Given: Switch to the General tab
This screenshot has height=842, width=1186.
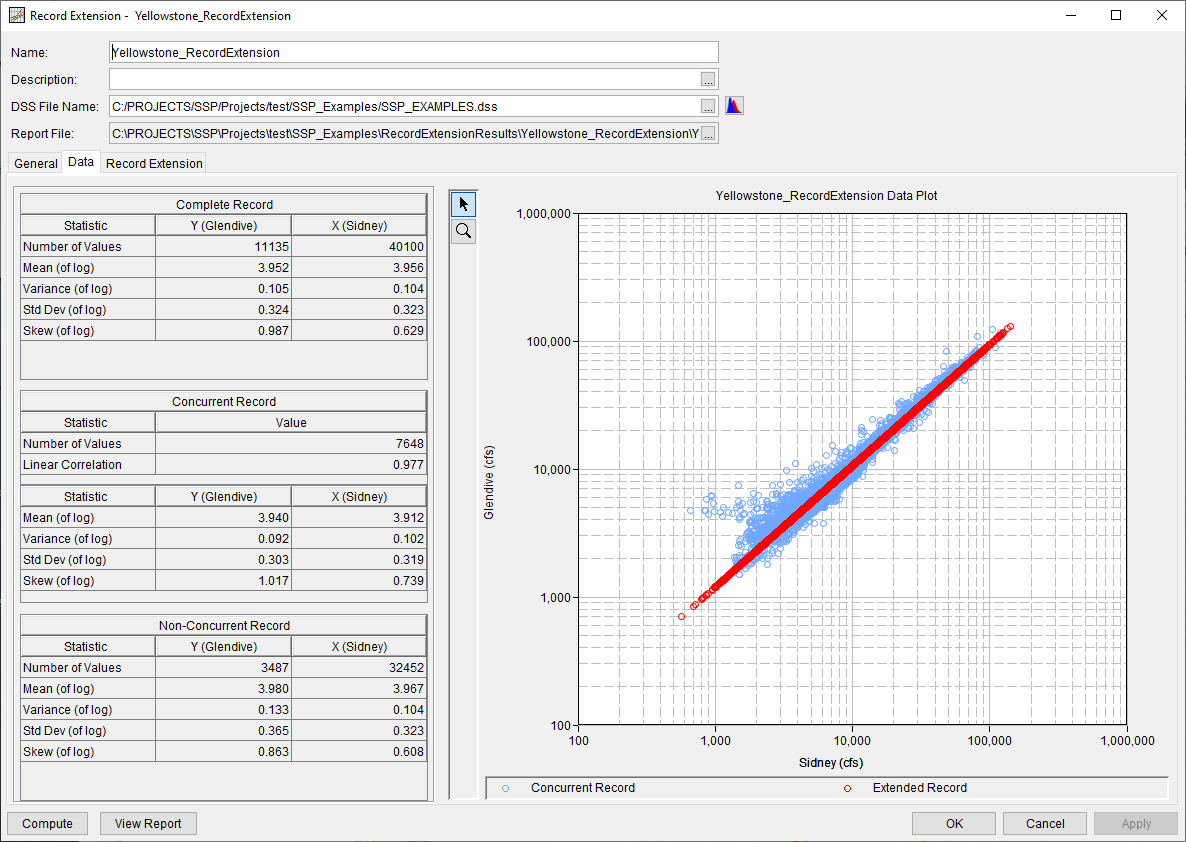Looking at the screenshot, I should point(35,163).
